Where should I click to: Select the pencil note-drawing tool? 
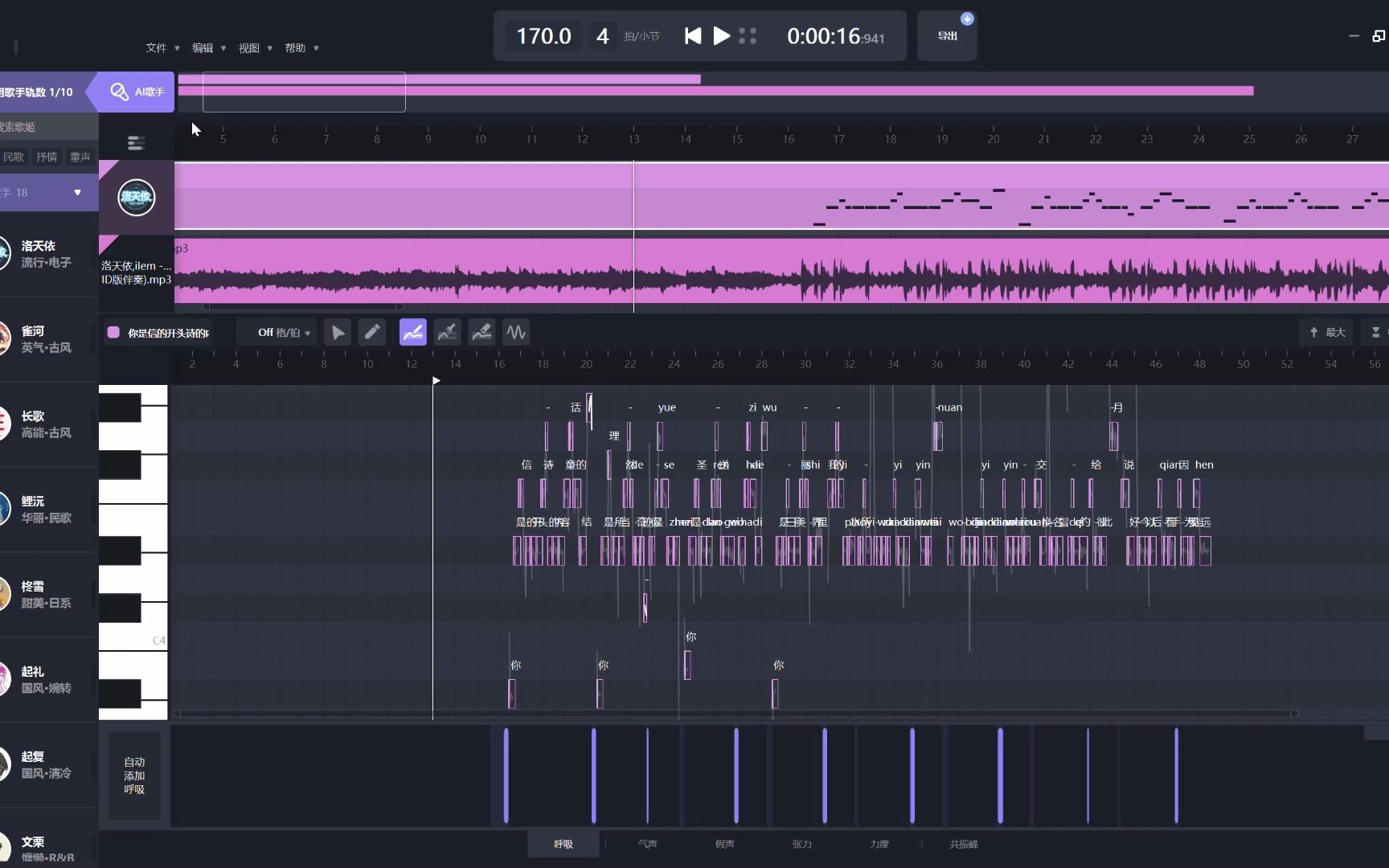[x=371, y=332]
